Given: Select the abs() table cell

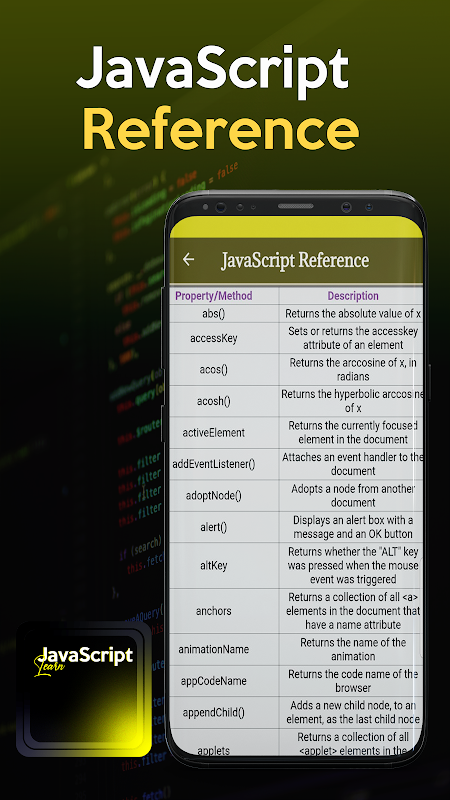Looking at the screenshot, I should pyautogui.click(x=213, y=314).
